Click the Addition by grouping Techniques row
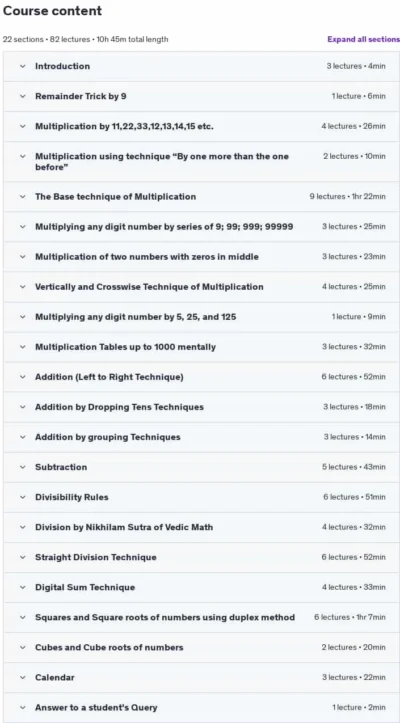Image resolution: width=400 pixels, height=723 pixels. click(202, 437)
